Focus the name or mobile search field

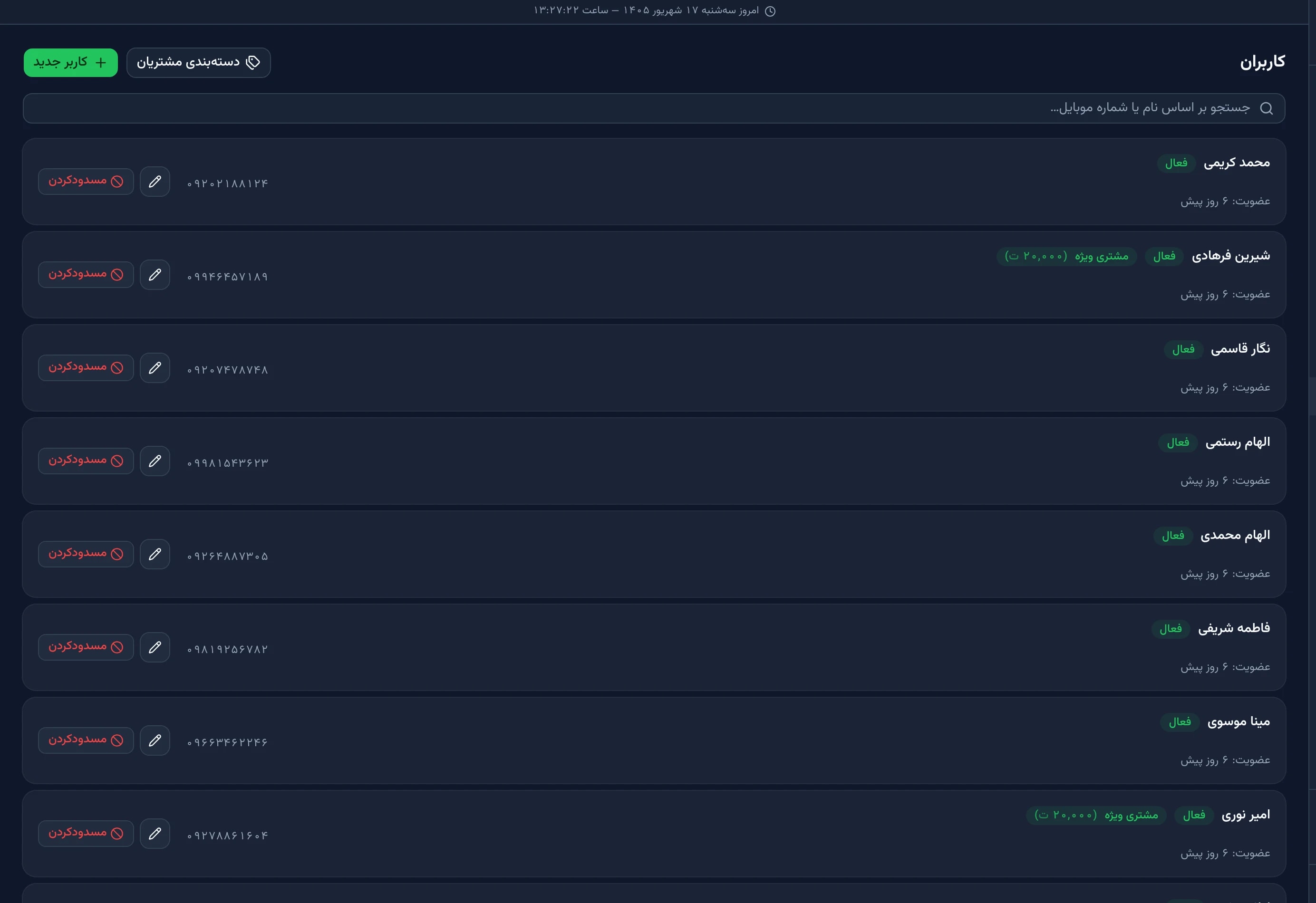tap(654, 108)
